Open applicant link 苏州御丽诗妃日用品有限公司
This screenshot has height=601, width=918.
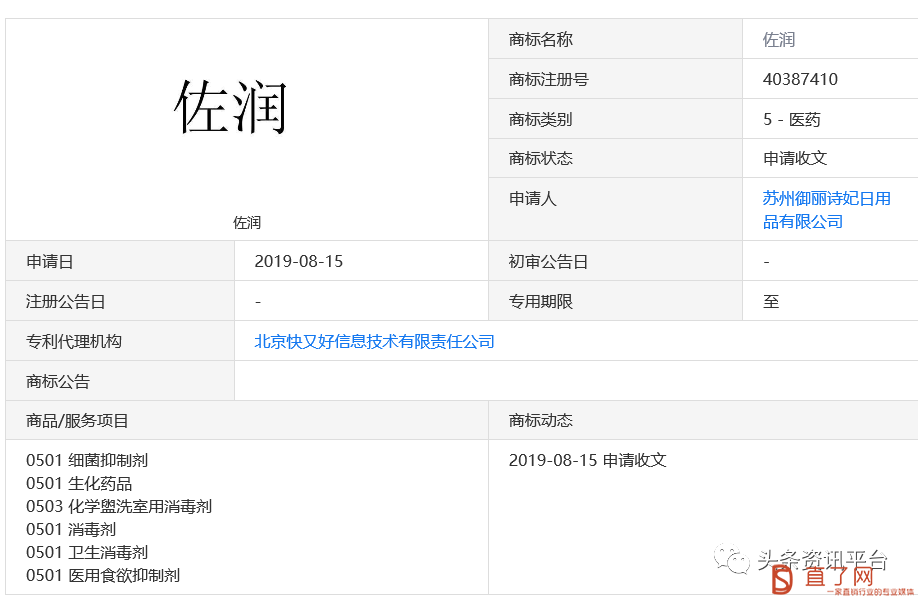(x=826, y=210)
